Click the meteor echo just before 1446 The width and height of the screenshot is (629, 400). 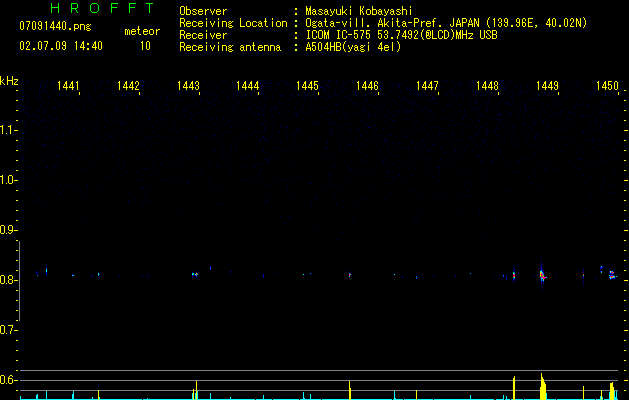pyautogui.click(x=350, y=275)
